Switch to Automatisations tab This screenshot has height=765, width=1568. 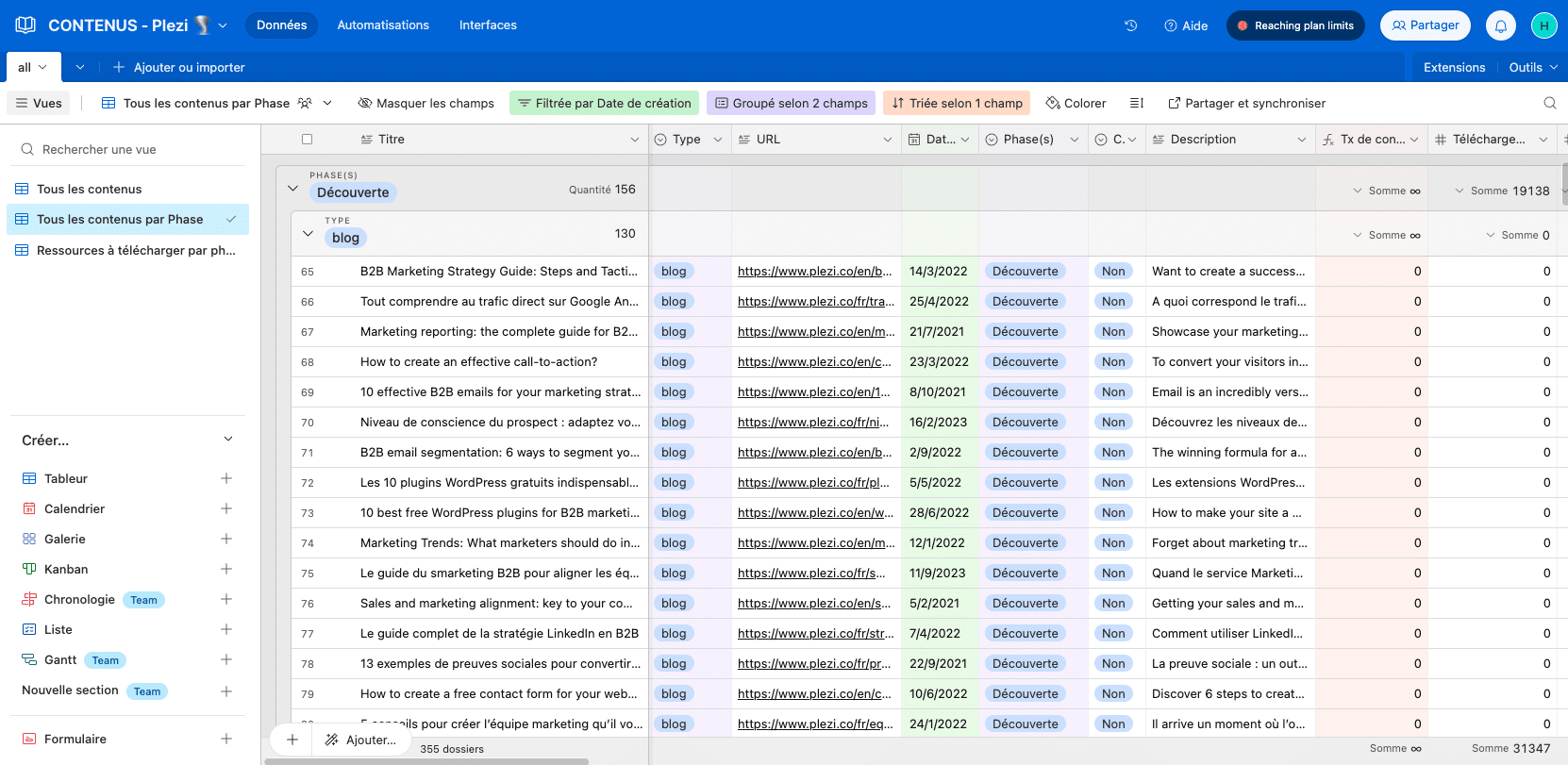tap(383, 25)
